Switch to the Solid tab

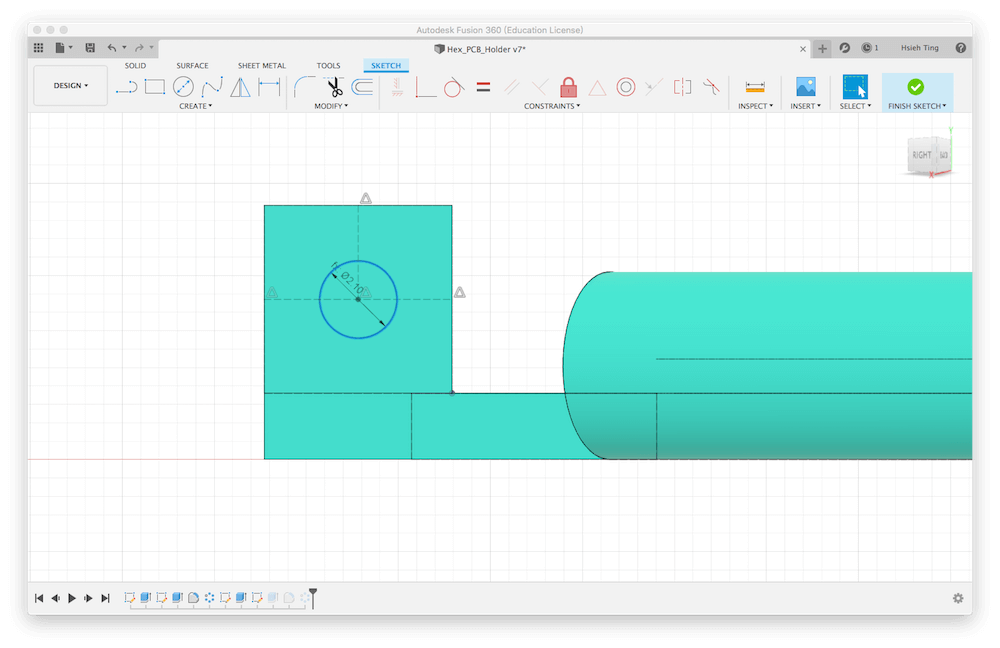click(x=135, y=66)
